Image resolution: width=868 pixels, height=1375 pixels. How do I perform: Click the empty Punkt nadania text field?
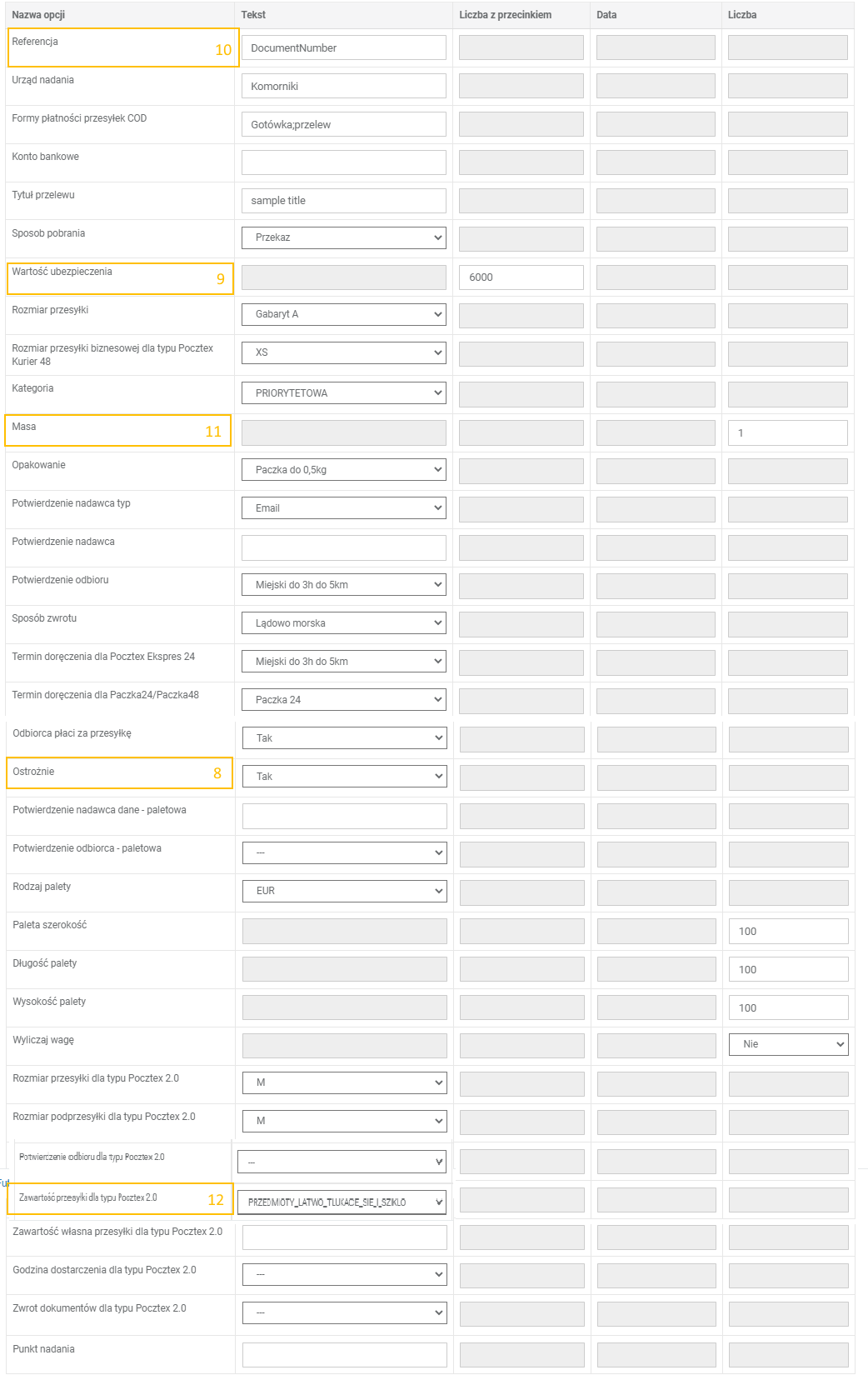click(x=344, y=1354)
